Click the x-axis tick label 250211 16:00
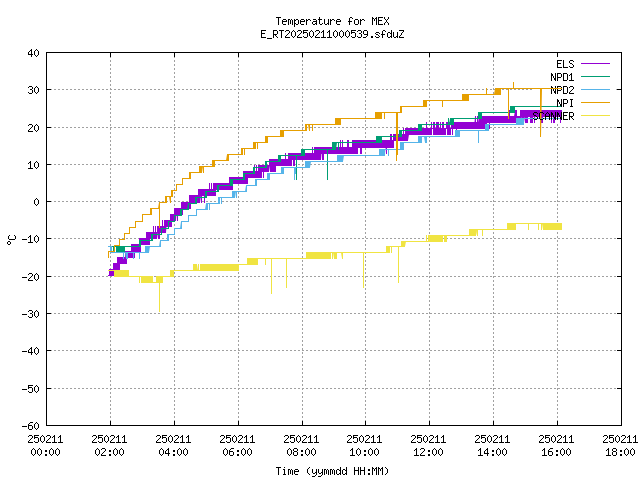640x480 pixels. point(556,446)
